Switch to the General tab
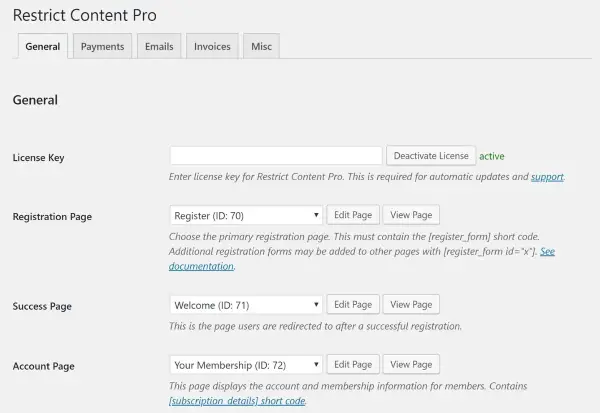600x413 pixels. pyautogui.click(x=42, y=46)
